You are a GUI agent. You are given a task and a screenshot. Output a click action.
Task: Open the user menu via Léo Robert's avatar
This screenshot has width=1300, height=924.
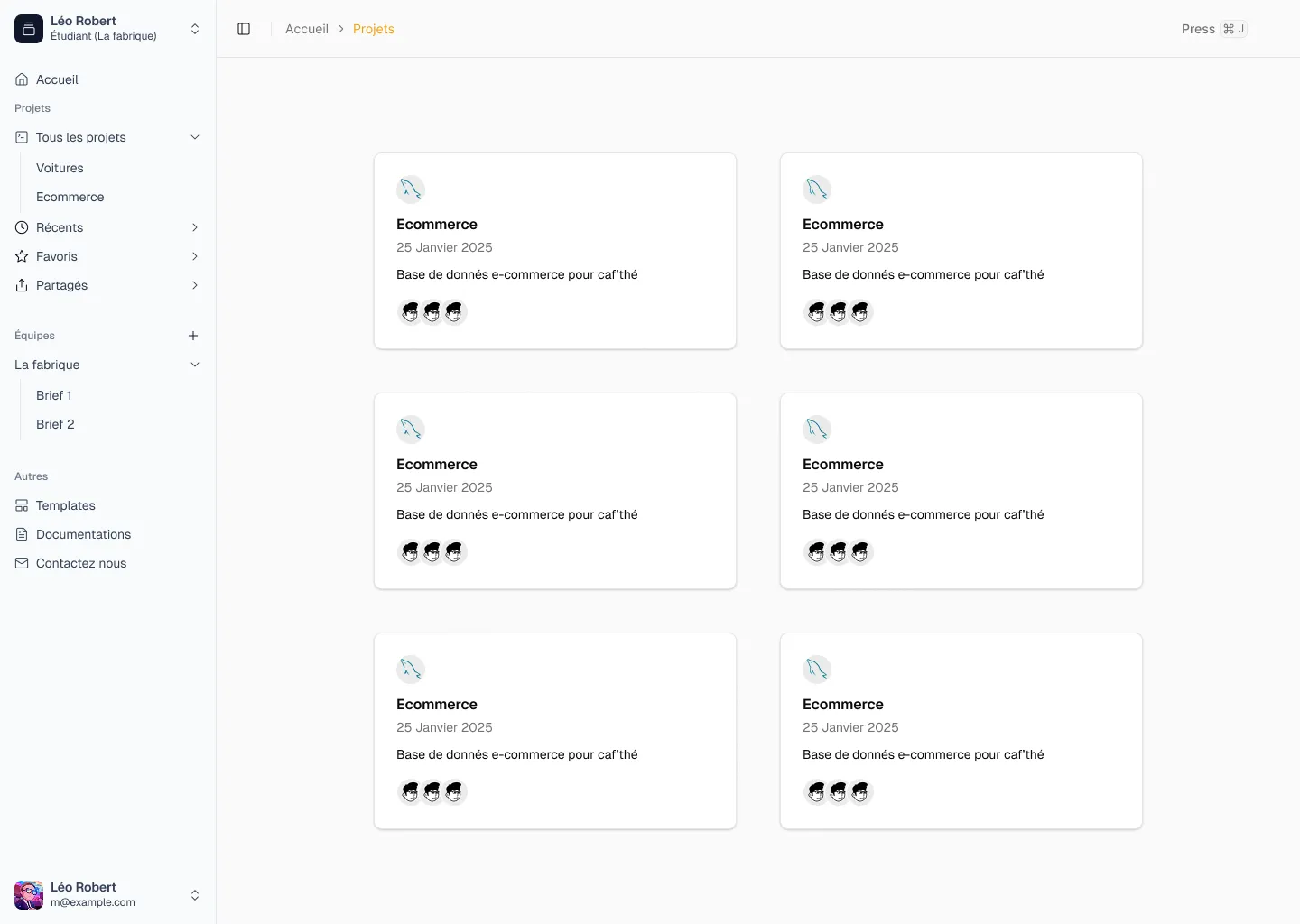(x=29, y=895)
